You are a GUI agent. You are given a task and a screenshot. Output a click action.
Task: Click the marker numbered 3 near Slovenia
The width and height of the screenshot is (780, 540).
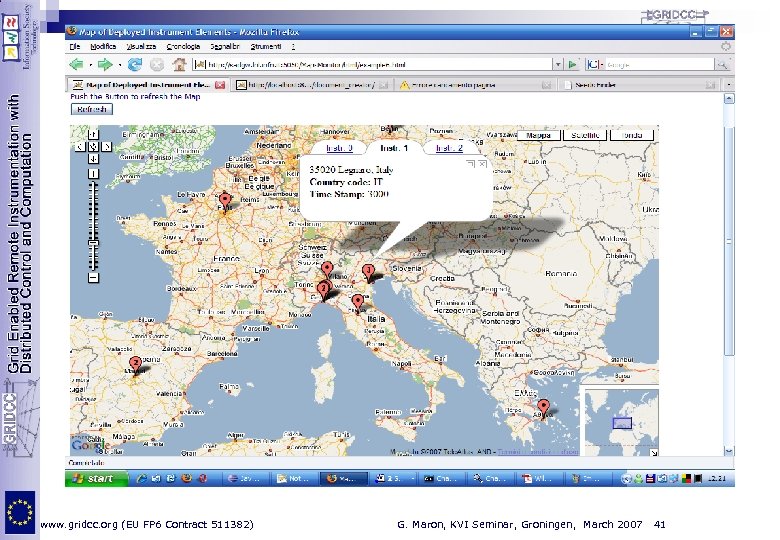click(368, 273)
